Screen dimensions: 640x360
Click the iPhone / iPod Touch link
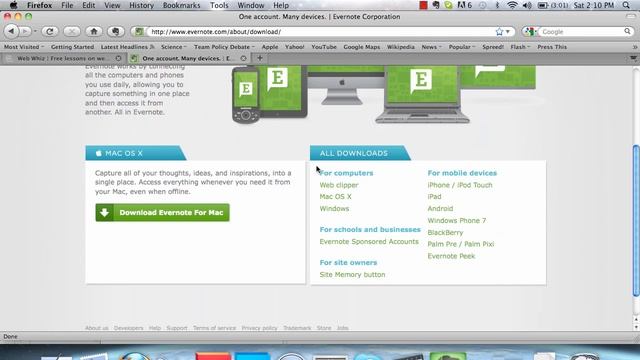pos(460,185)
